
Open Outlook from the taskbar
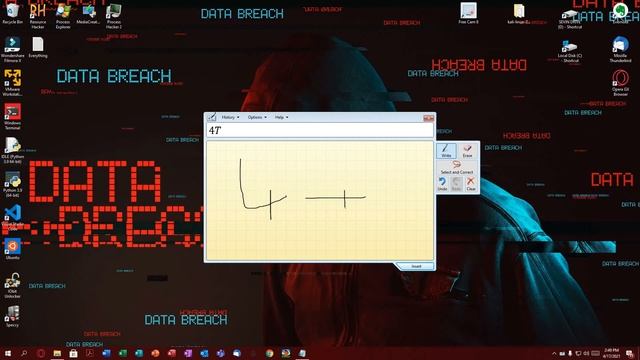(204, 353)
